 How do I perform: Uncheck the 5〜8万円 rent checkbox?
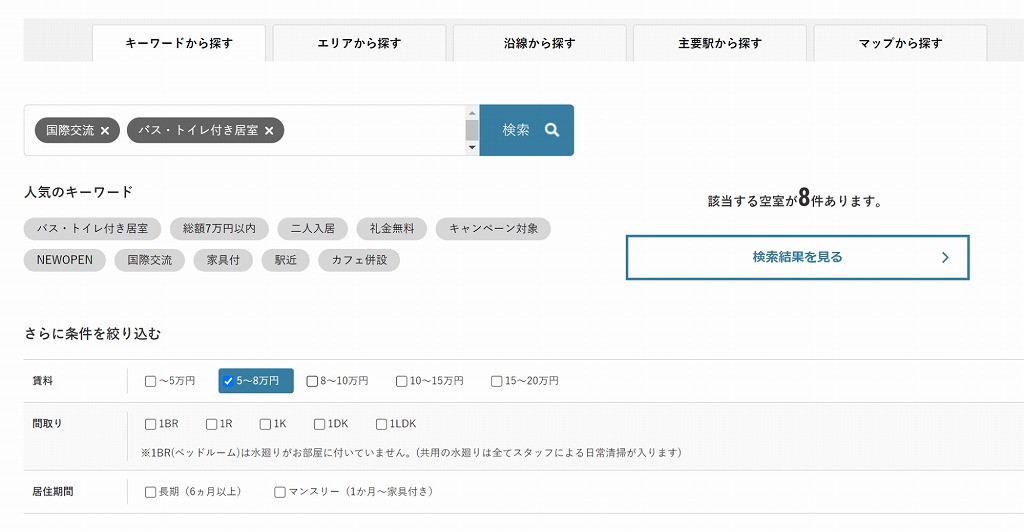(x=229, y=381)
